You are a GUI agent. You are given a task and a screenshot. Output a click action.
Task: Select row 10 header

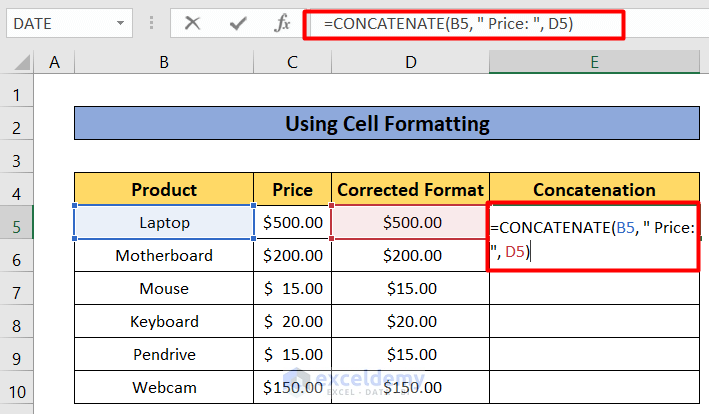tap(17, 387)
